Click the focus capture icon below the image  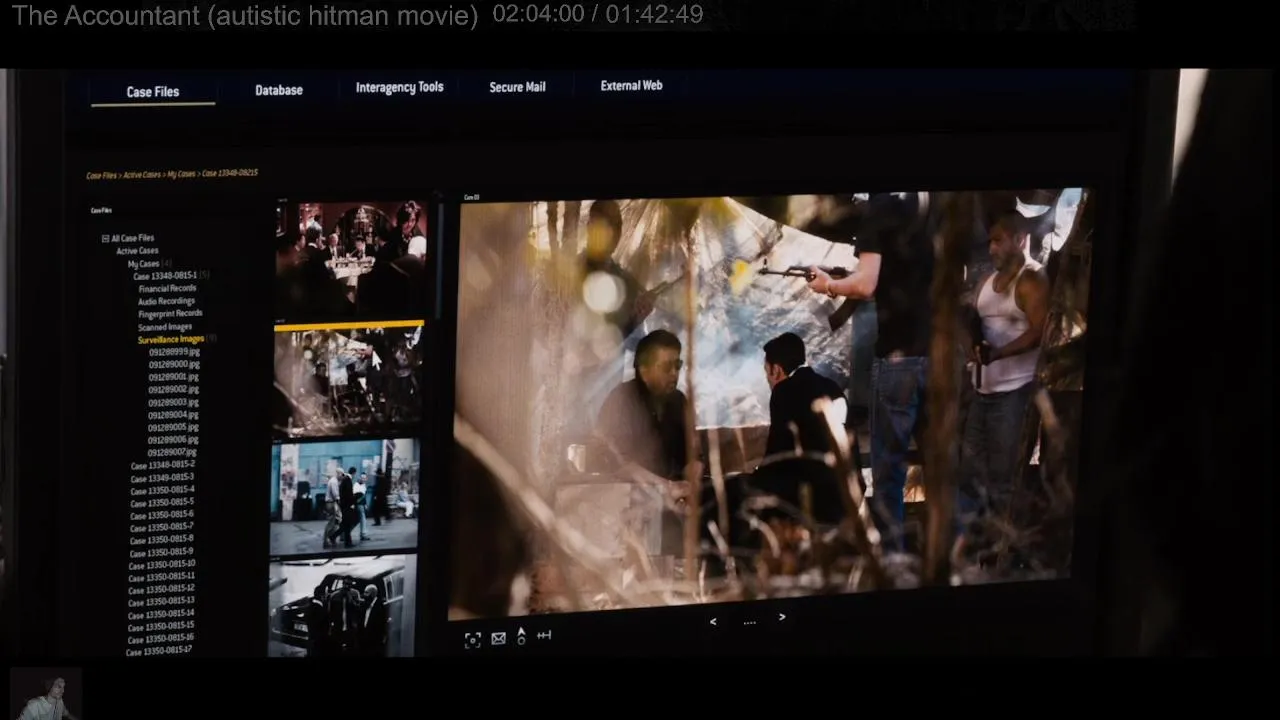(472, 640)
